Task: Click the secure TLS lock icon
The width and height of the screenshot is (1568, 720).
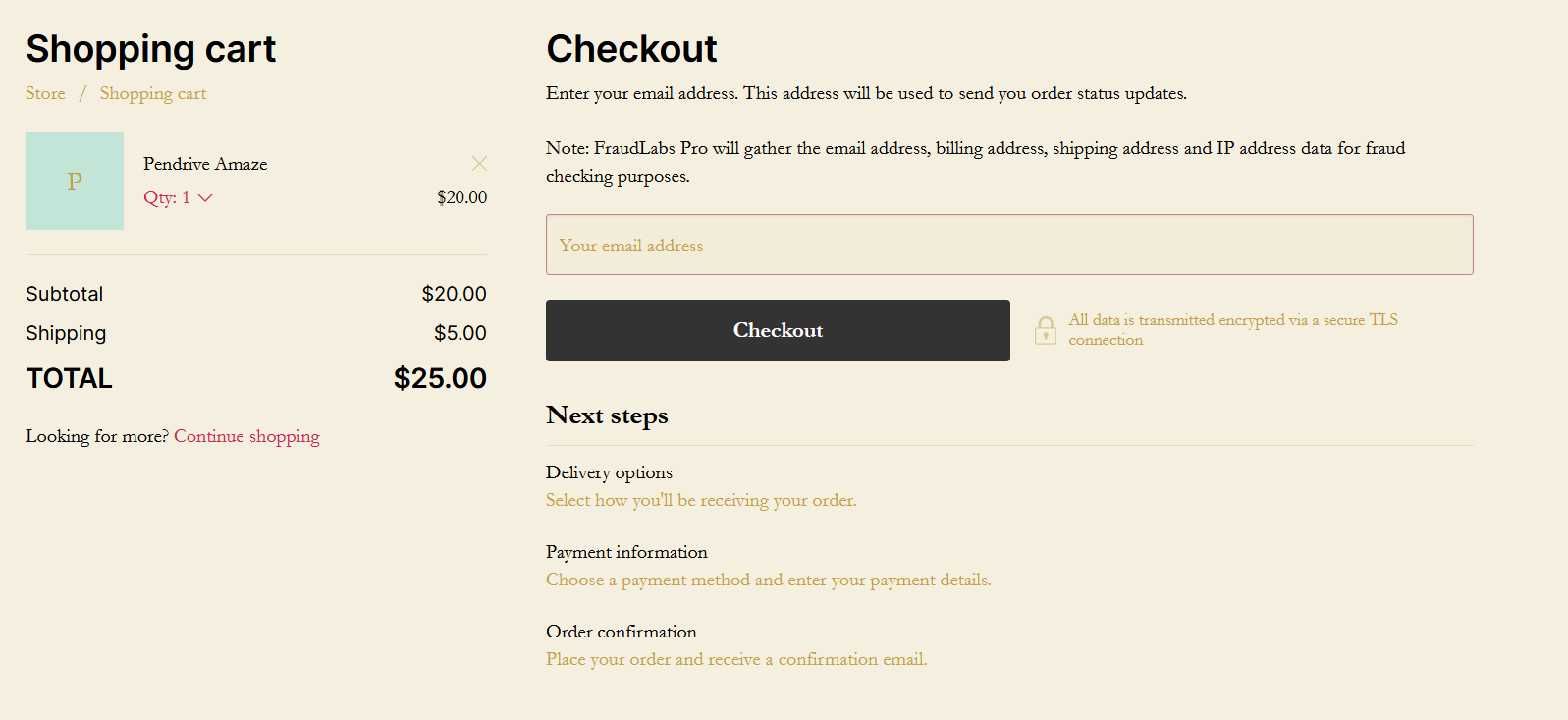Action: [x=1046, y=330]
